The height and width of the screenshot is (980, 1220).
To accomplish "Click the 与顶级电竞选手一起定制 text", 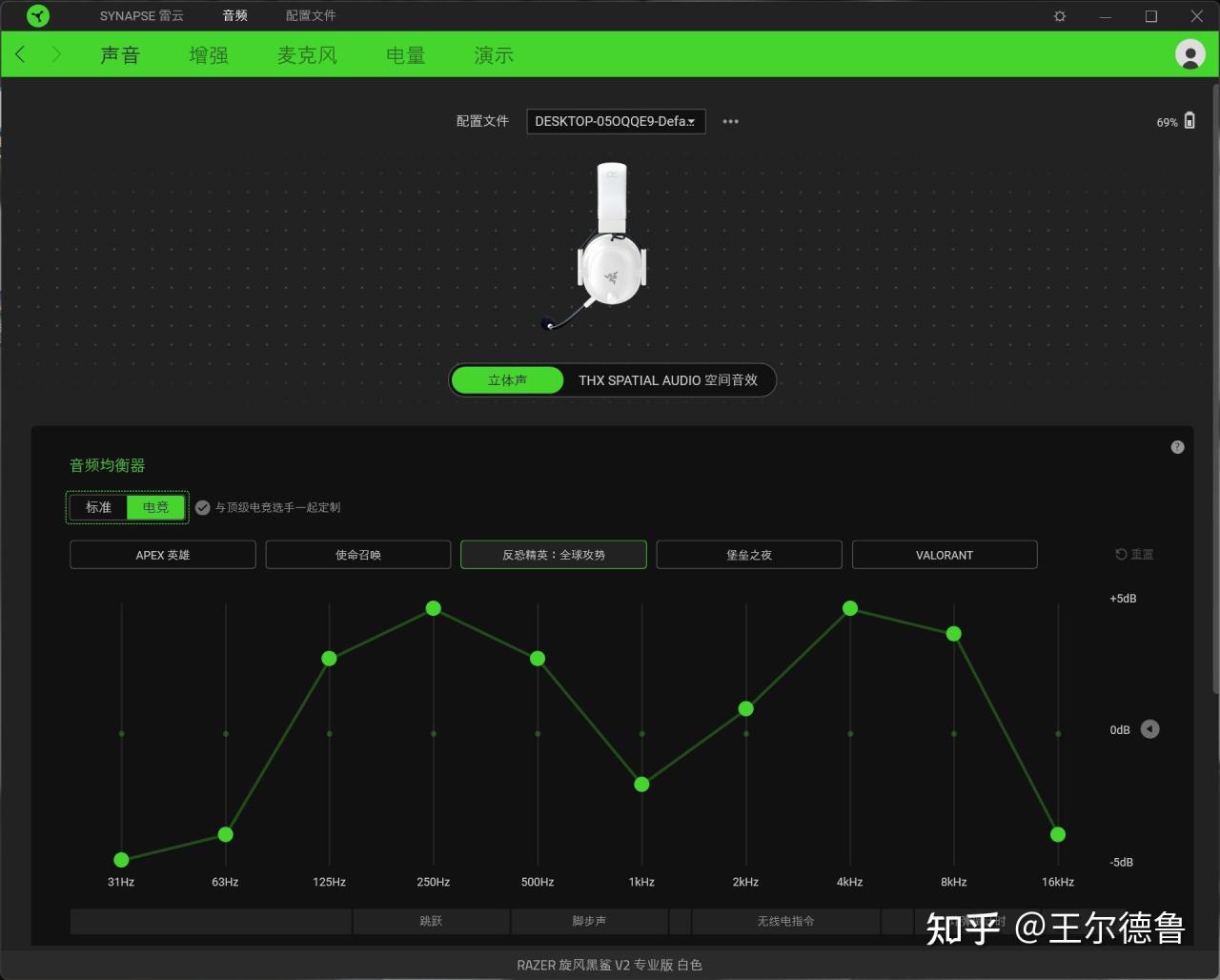I will 277,507.
